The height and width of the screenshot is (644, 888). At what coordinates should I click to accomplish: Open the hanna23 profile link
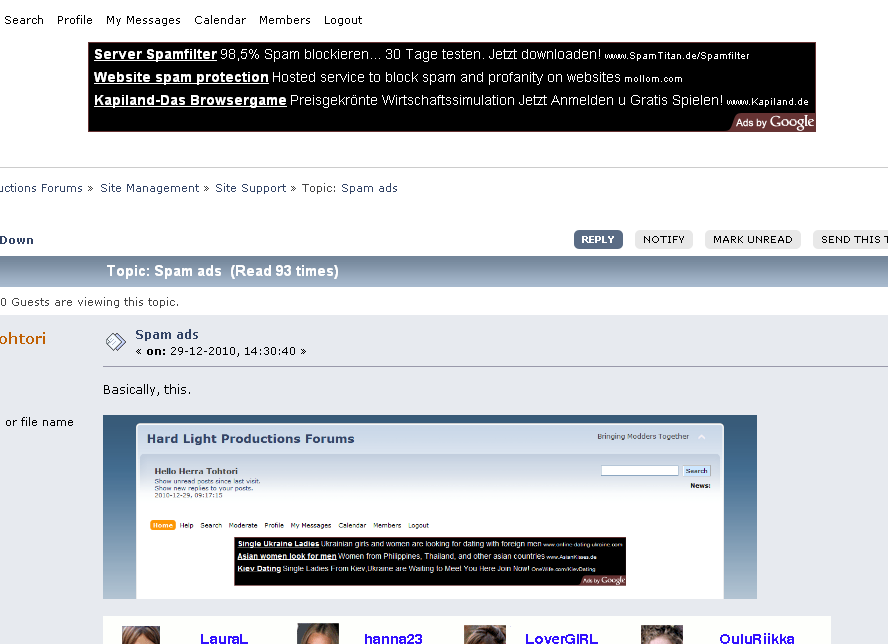[x=393, y=638]
